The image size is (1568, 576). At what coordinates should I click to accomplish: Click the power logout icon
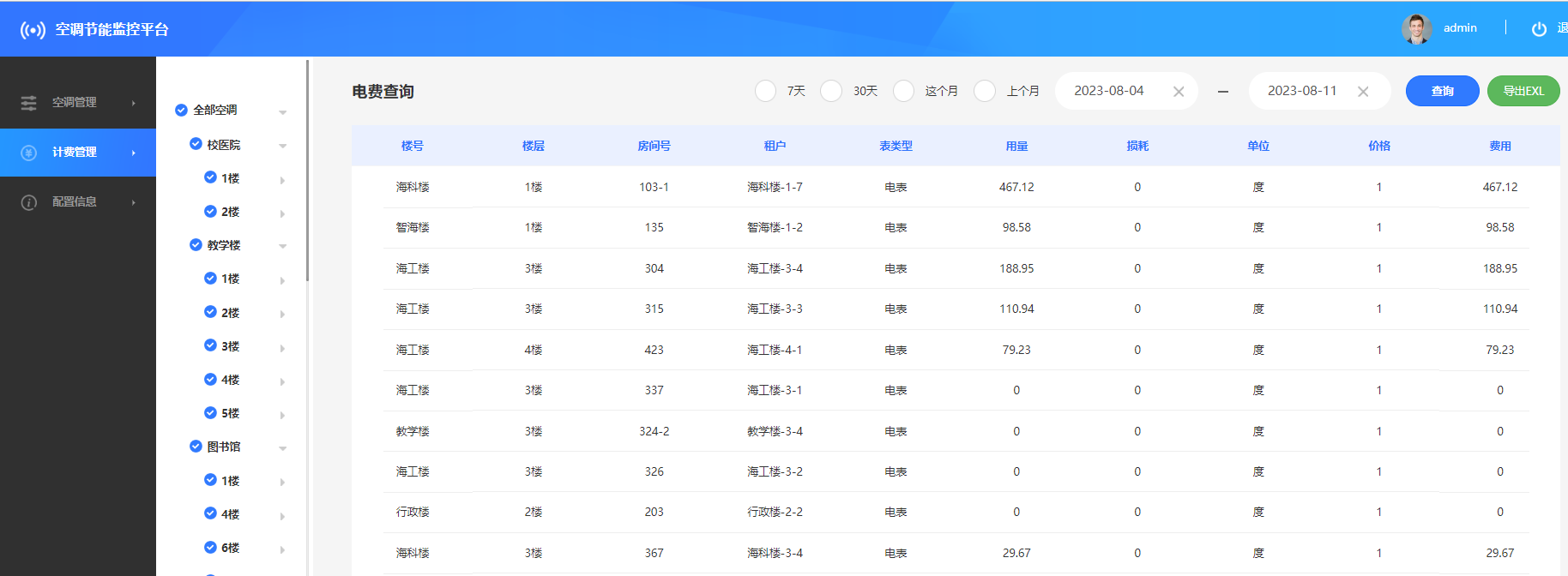point(1539,29)
